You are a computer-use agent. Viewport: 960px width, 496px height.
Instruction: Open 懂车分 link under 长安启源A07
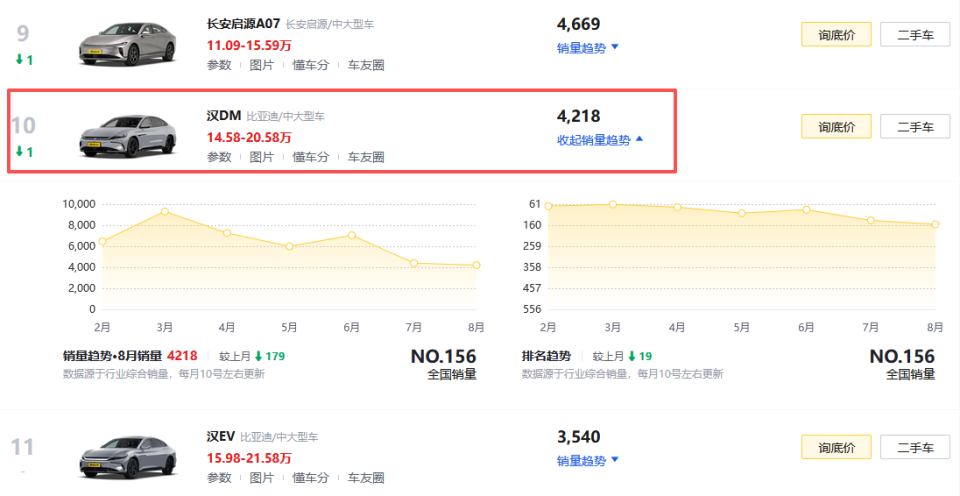click(310, 65)
